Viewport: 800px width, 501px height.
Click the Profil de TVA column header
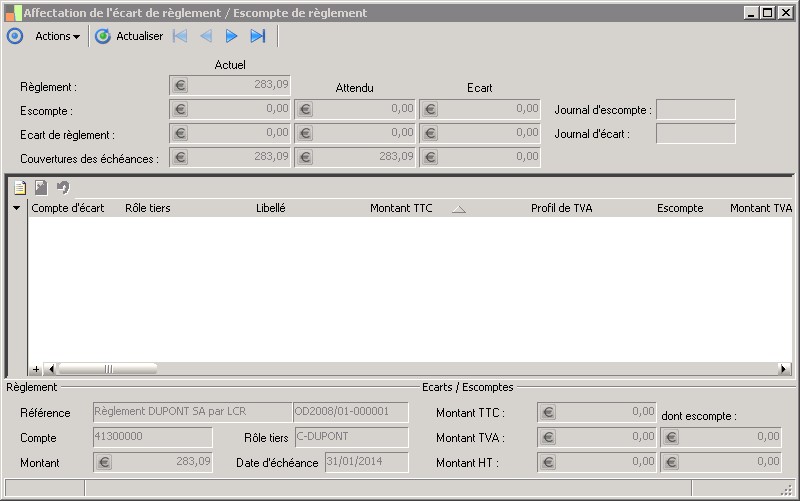pyautogui.click(x=562, y=208)
